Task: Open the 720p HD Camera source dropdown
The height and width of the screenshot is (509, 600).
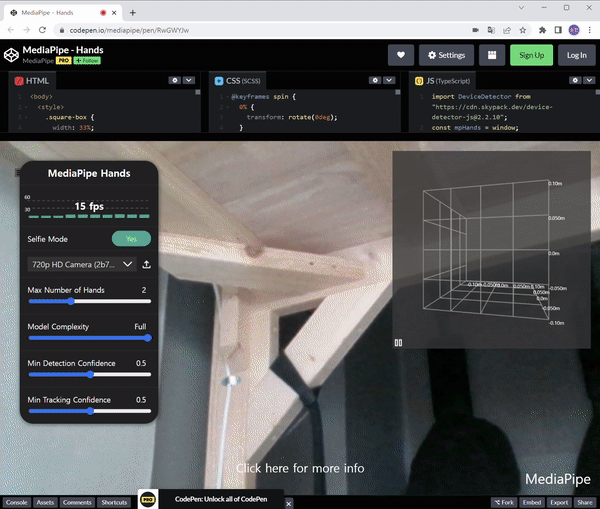Action: (82, 264)
